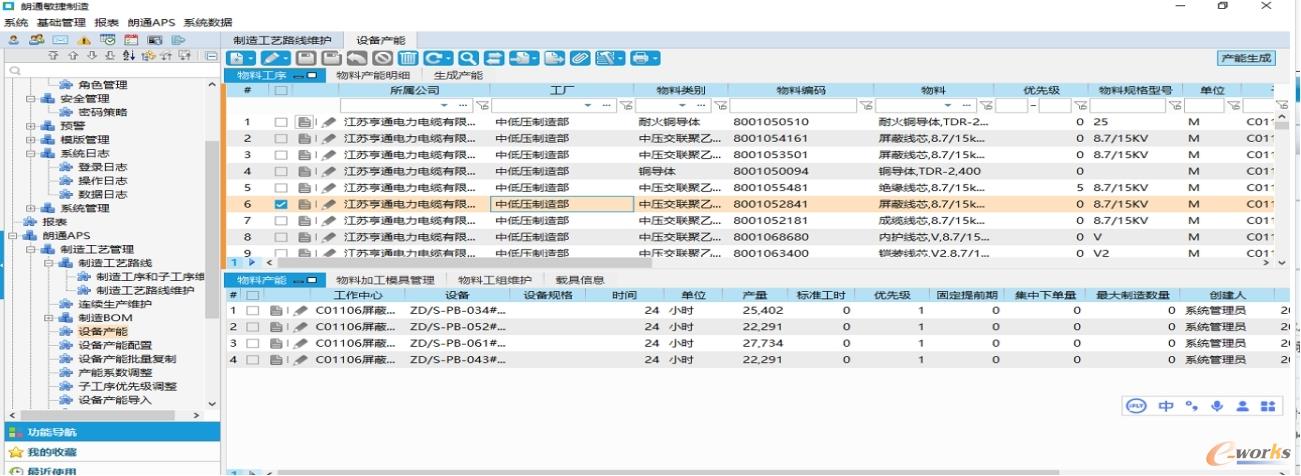Open the 报表 menu in the menu bar
Viewport: 1301px width, 476px height.
coord(106,22)
